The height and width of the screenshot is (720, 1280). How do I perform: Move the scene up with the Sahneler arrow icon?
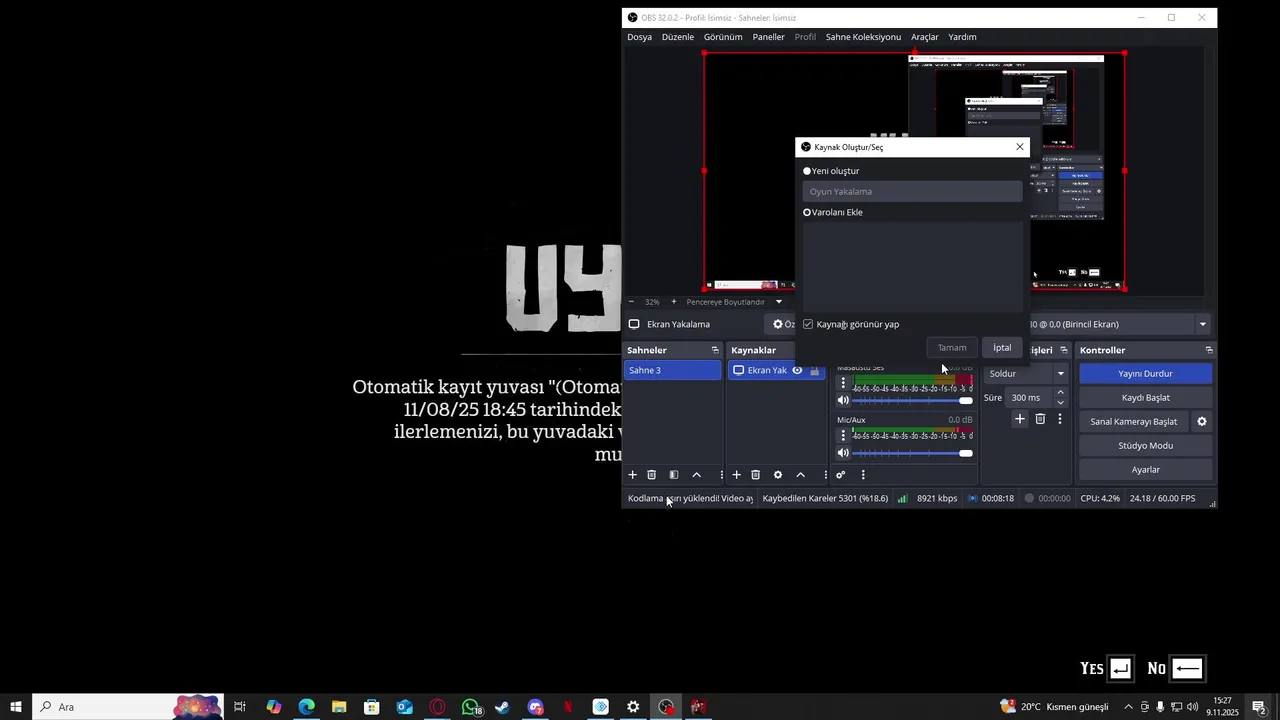tap(697, 475)
